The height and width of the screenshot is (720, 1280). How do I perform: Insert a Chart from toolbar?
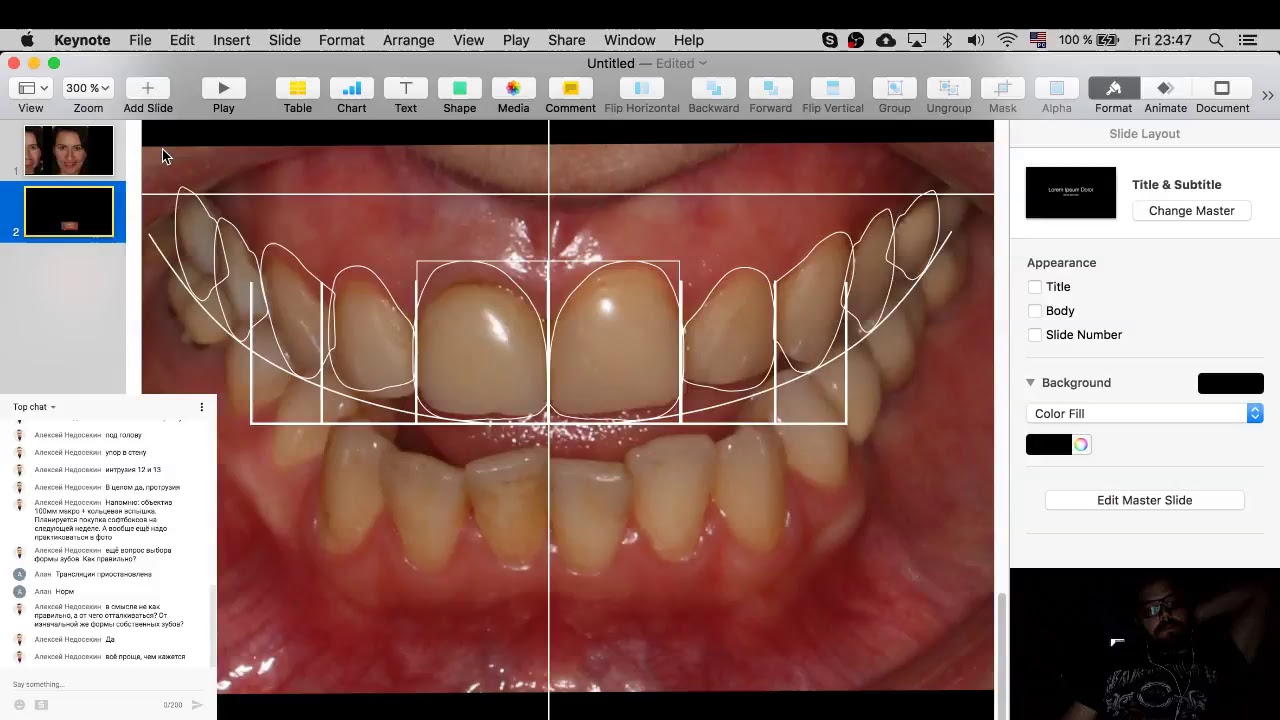tap(351, 88)
